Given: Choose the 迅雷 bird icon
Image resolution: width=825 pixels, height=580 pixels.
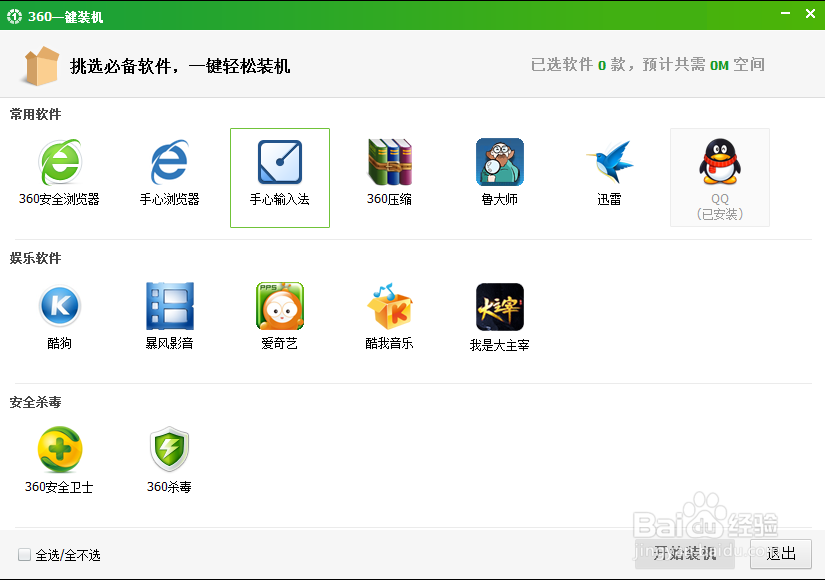Looking at the screenshot, I should (610, 162).
